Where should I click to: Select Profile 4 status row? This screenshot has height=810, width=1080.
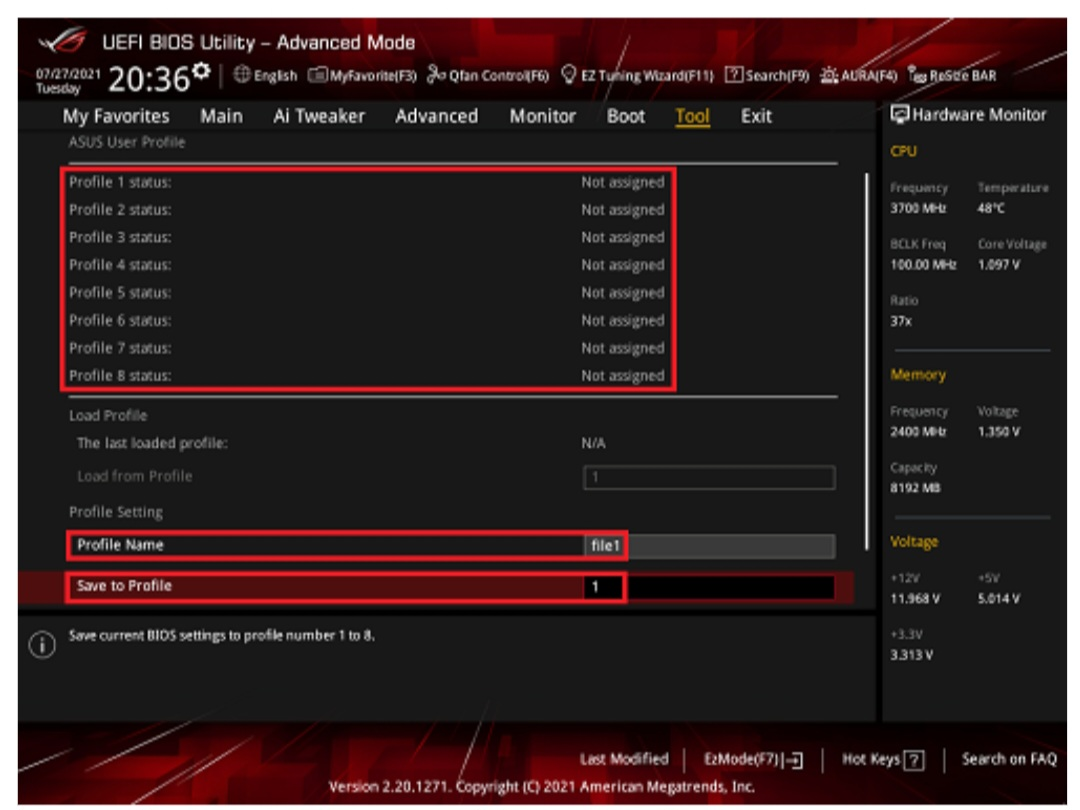(x=367, y=265)
